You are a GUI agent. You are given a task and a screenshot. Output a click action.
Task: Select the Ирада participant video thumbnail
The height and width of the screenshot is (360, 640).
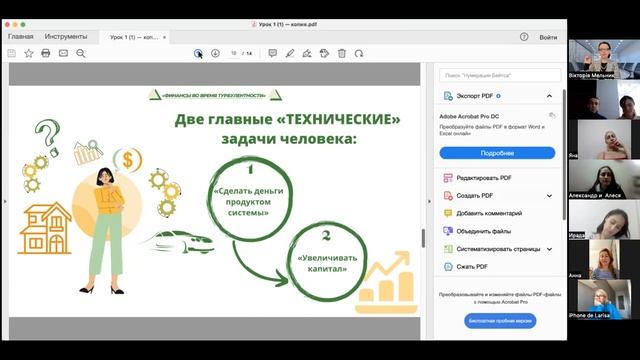coord(604,220)
